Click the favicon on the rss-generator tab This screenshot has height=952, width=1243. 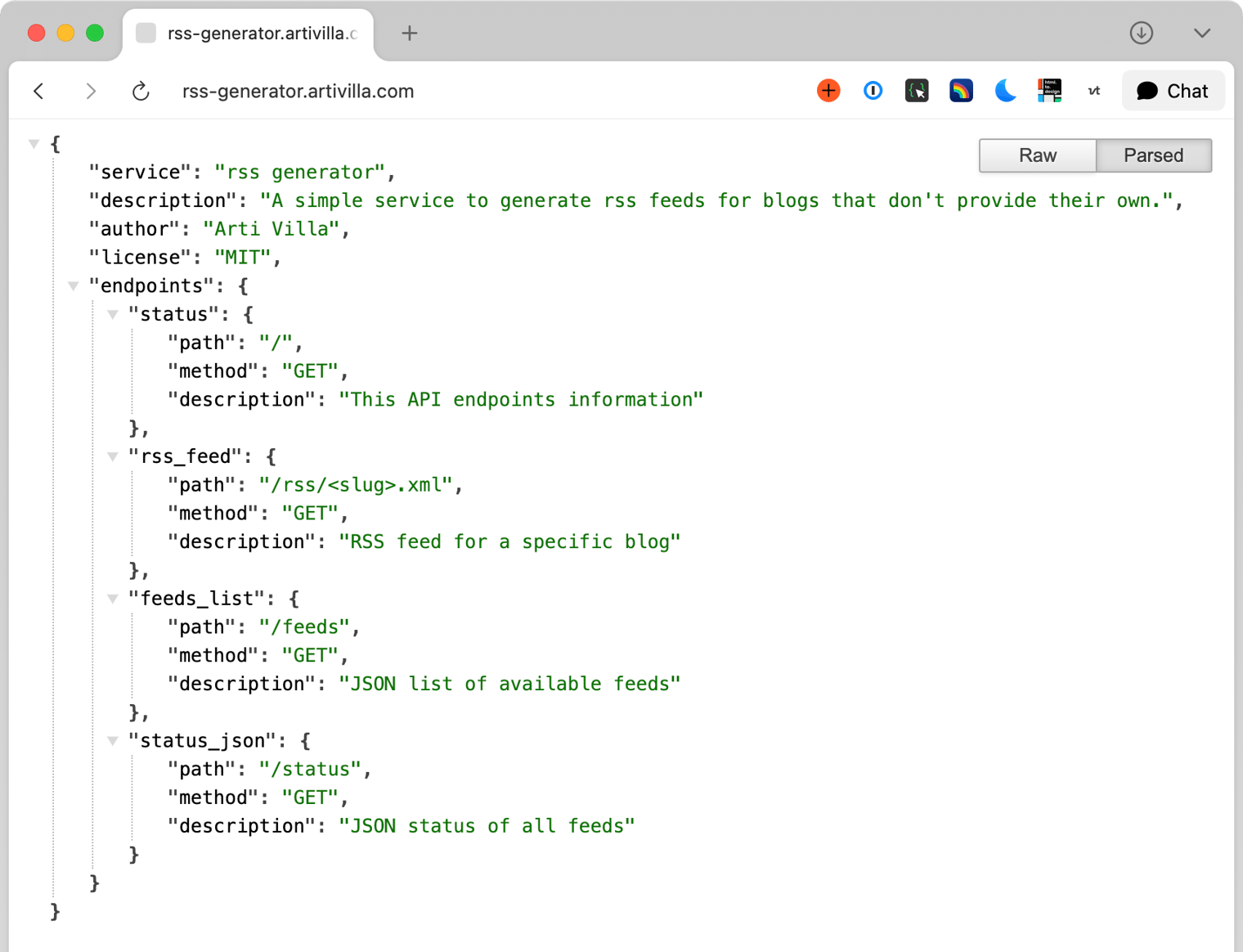pyautogui.click(x=146, y=33)
